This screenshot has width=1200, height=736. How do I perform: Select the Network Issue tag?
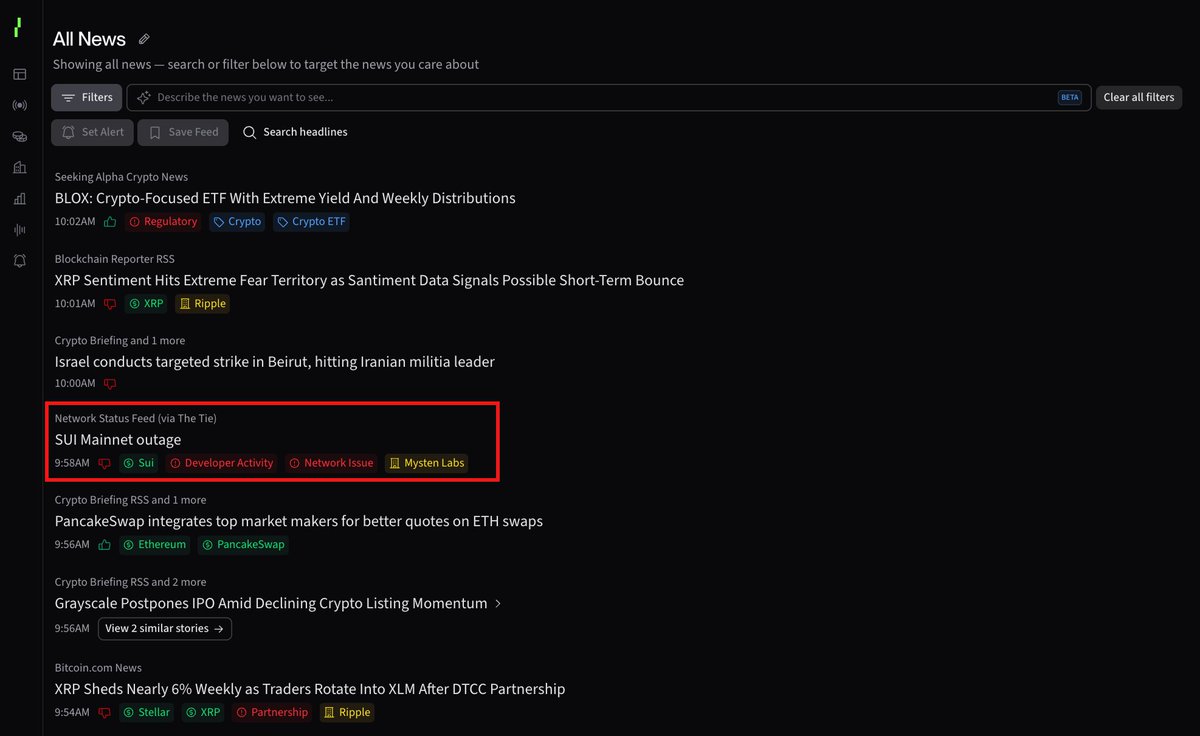[x=332, y=463]
